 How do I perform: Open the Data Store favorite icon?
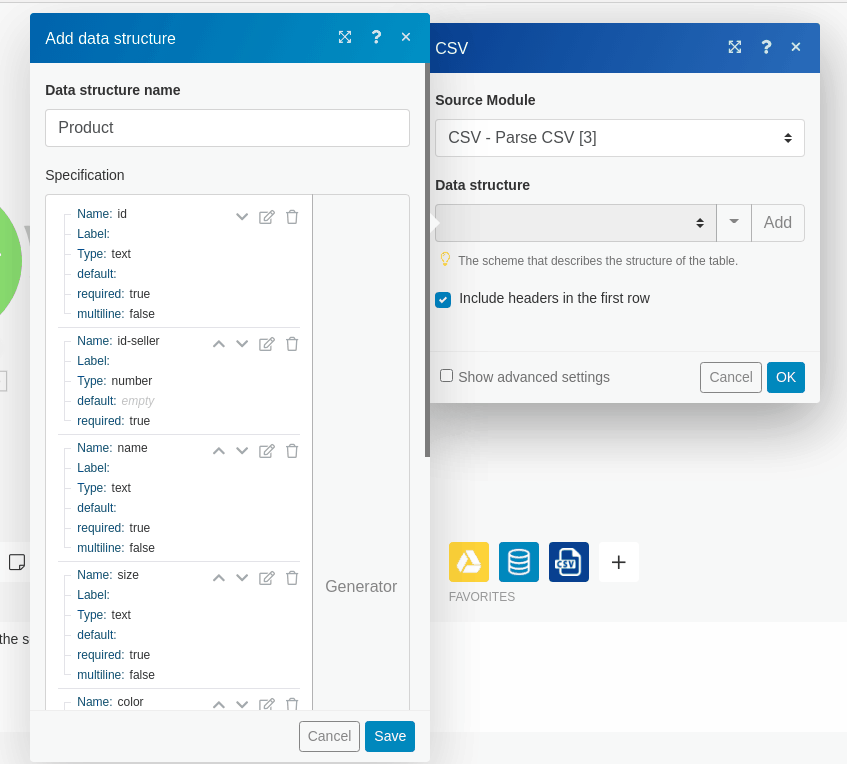pos(519,562)
